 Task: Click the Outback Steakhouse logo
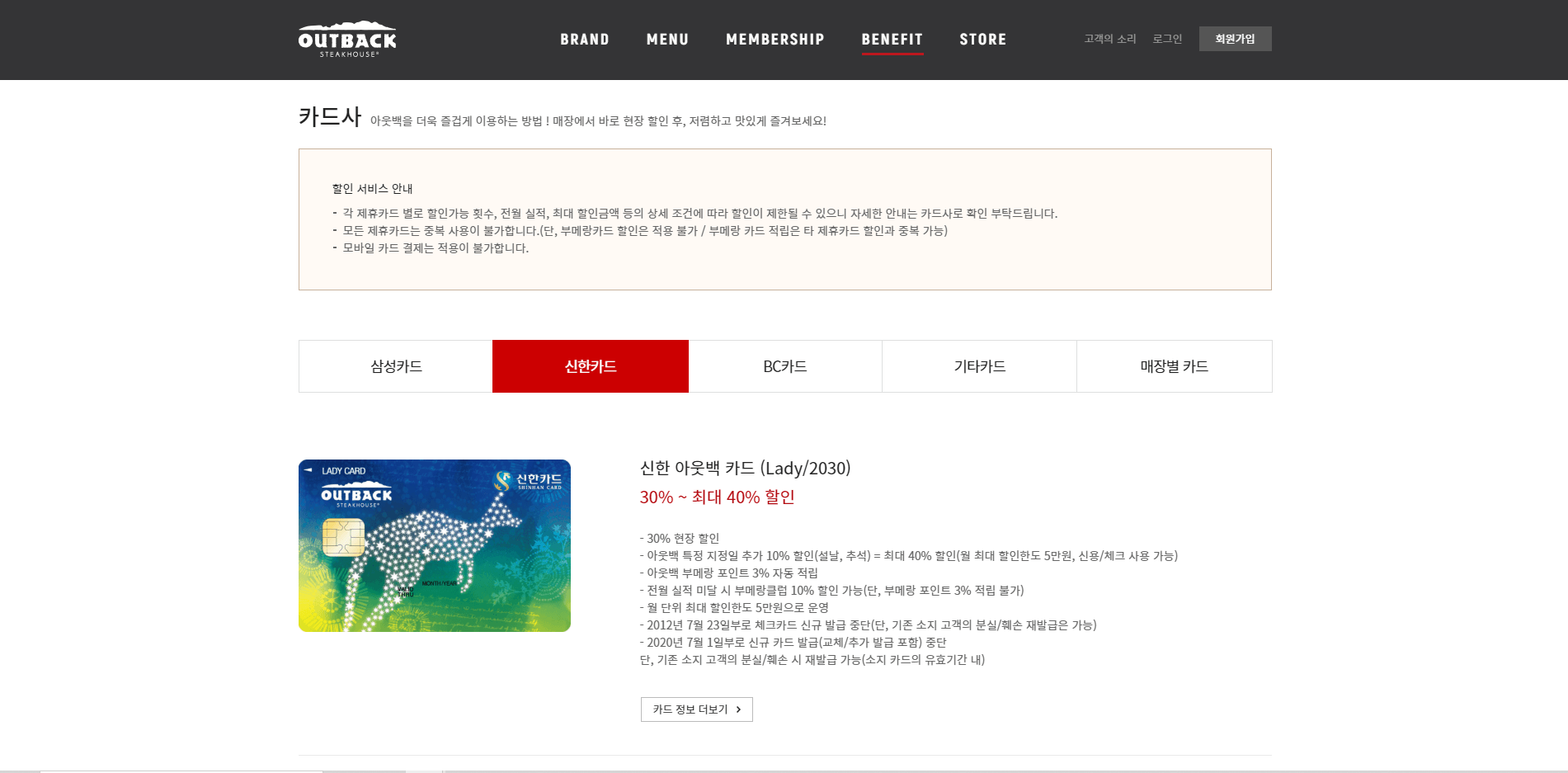coord(347,39)
